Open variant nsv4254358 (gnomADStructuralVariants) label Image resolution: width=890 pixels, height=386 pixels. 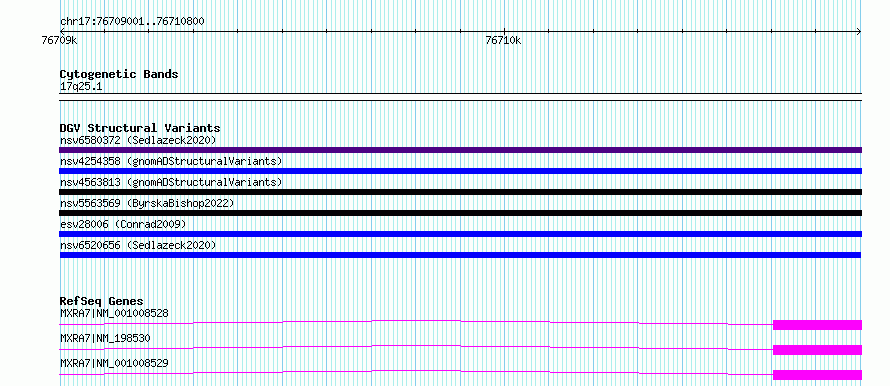pos(171,161)
